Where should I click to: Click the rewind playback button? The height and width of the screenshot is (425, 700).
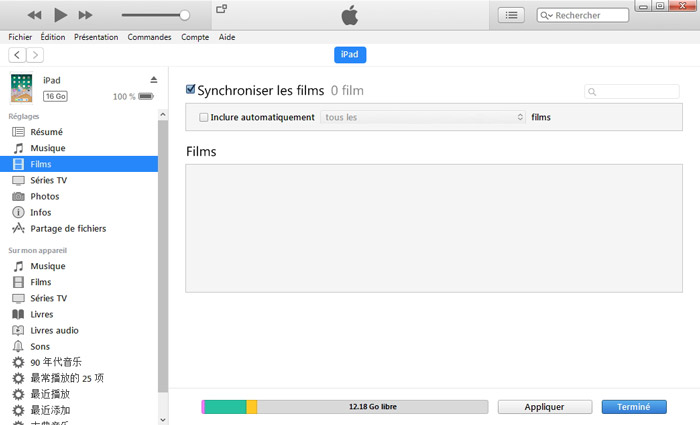tap(34, 15)
